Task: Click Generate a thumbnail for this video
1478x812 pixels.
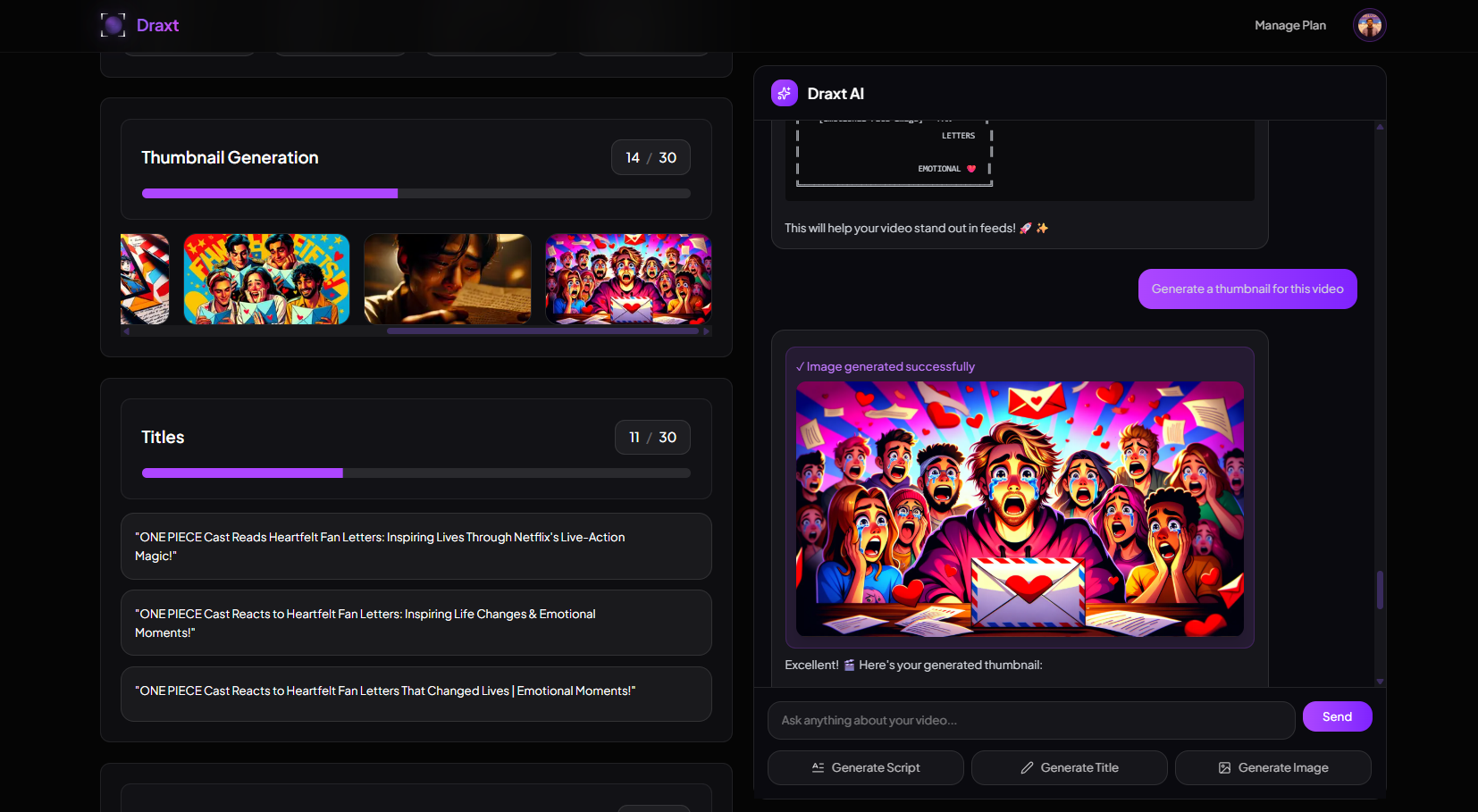Action: [x=1247, y=289]
